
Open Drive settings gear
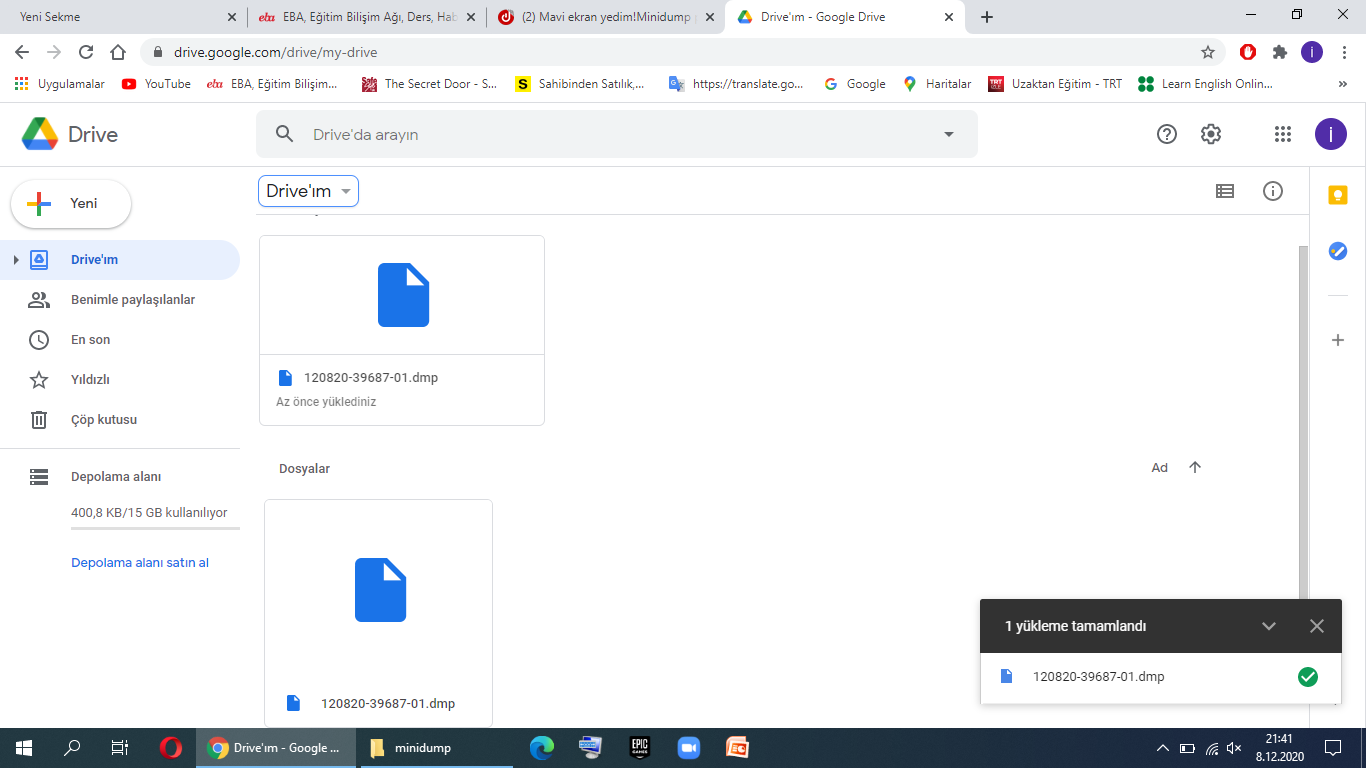(x=1211, y=134)
